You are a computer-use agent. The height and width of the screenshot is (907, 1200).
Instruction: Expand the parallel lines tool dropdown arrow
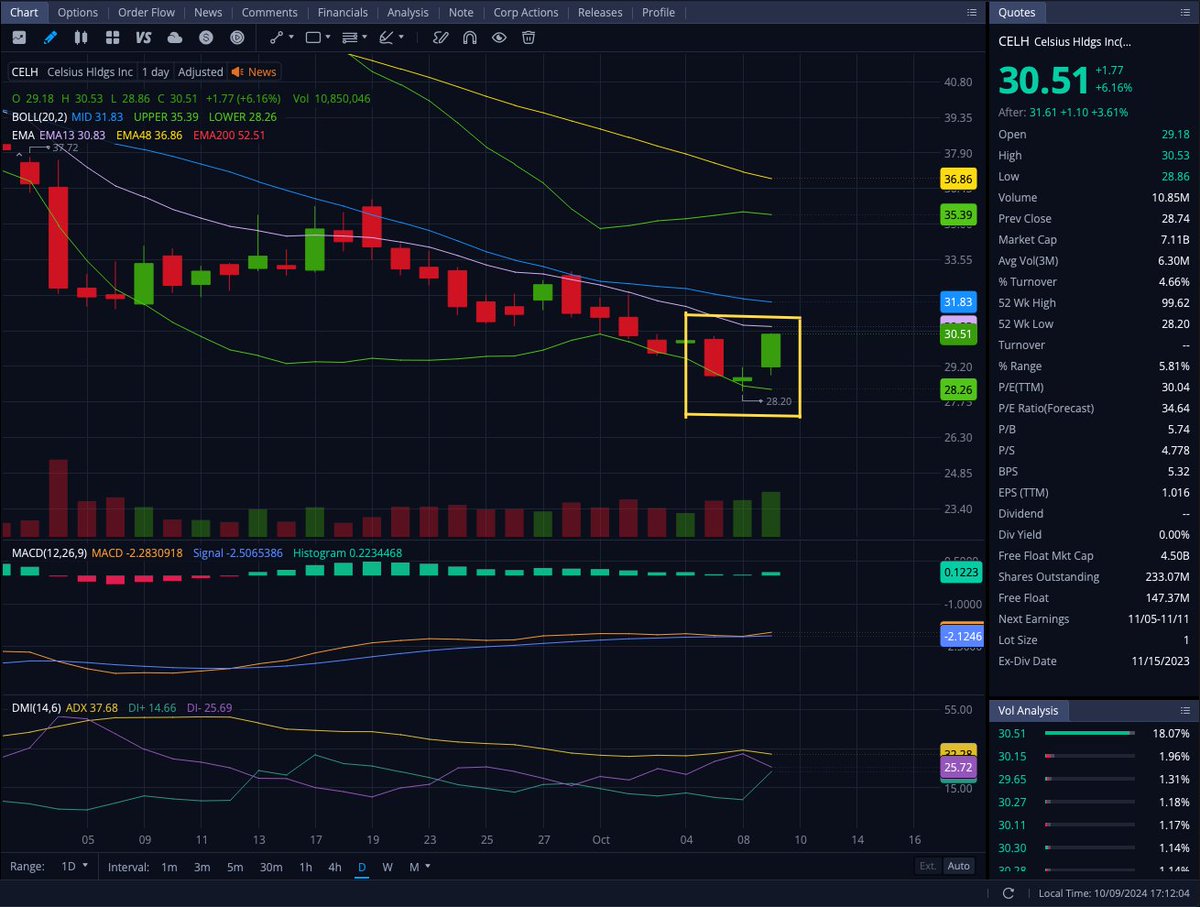point(365,37)
